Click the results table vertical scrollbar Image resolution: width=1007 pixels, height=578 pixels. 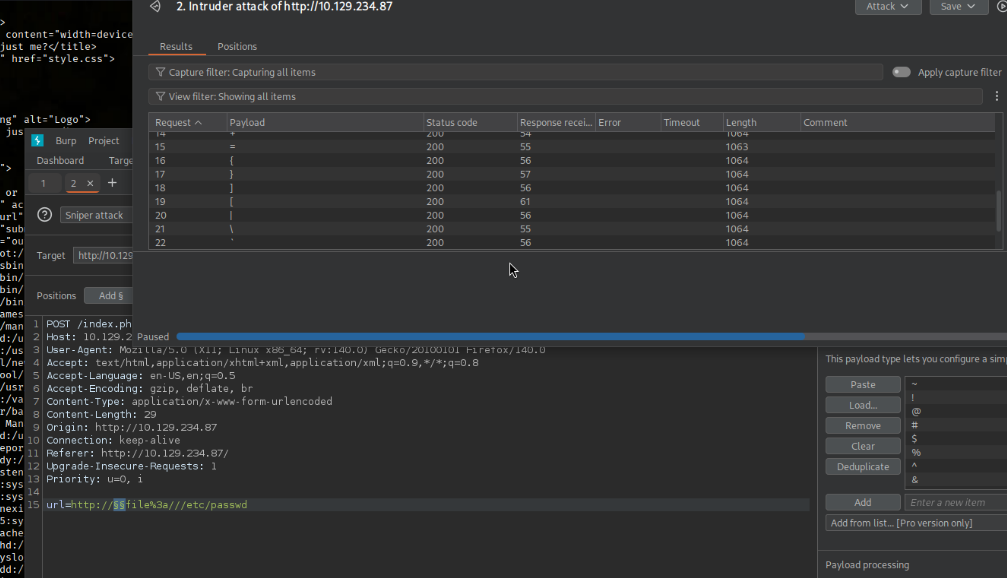coord(998,211)
